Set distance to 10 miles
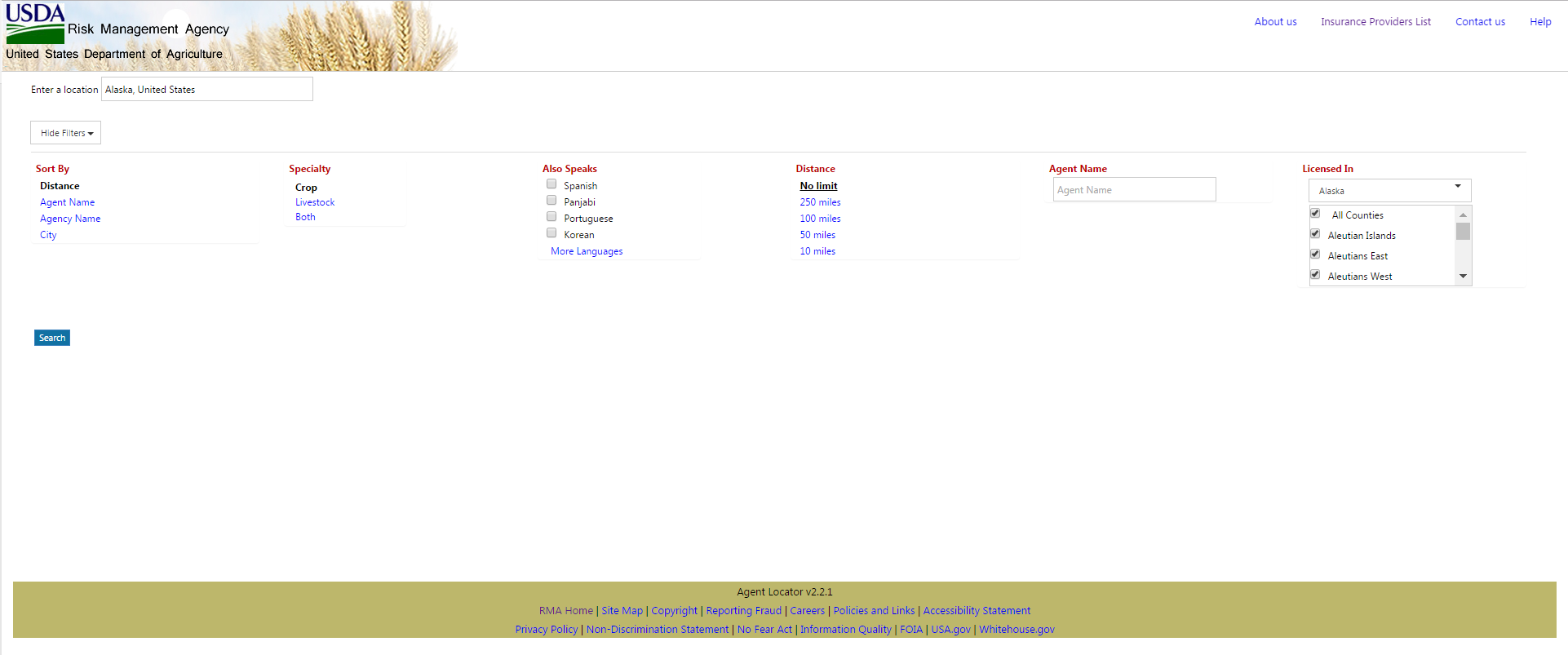1568x655 pixels. click(817, 251)
